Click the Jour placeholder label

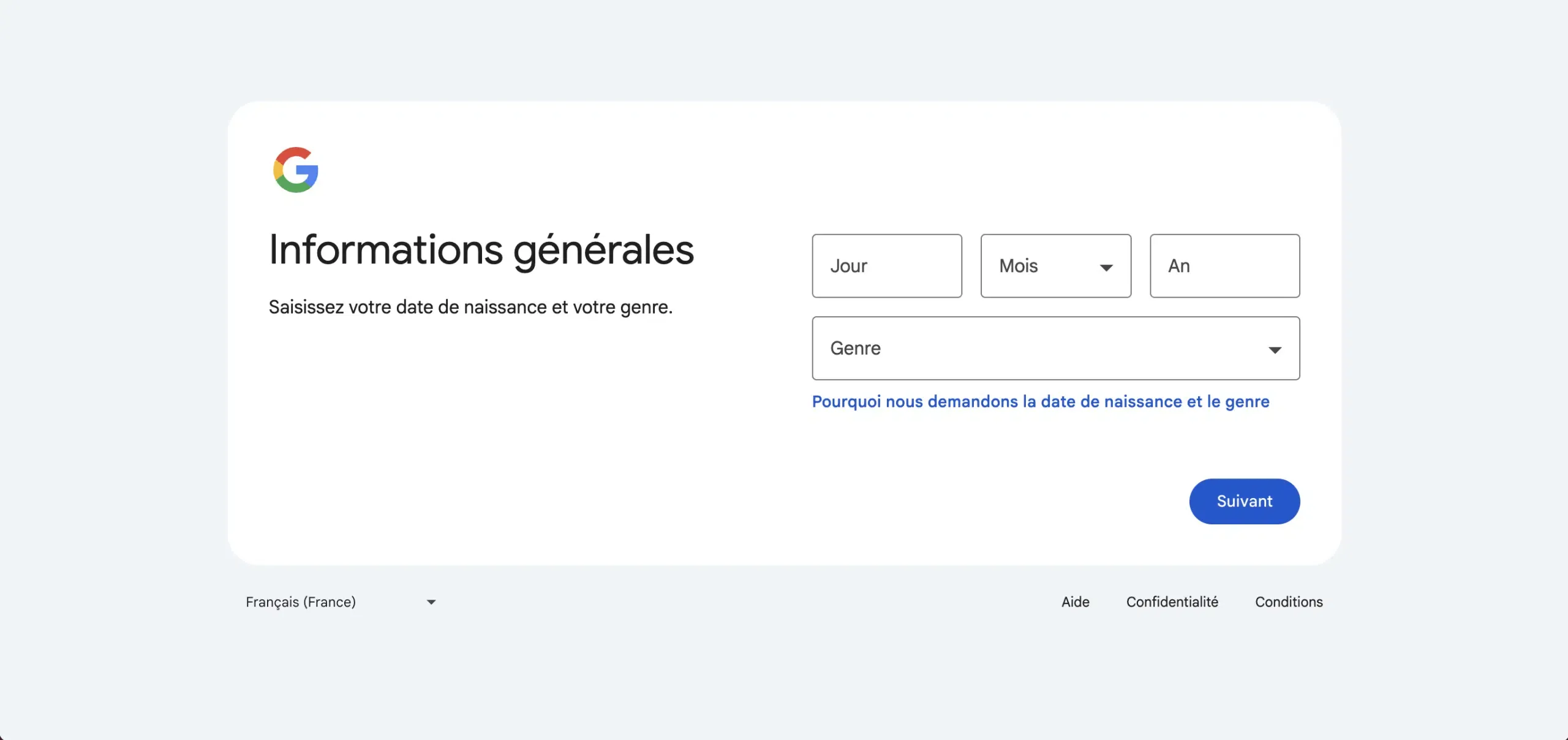[849, 266]
